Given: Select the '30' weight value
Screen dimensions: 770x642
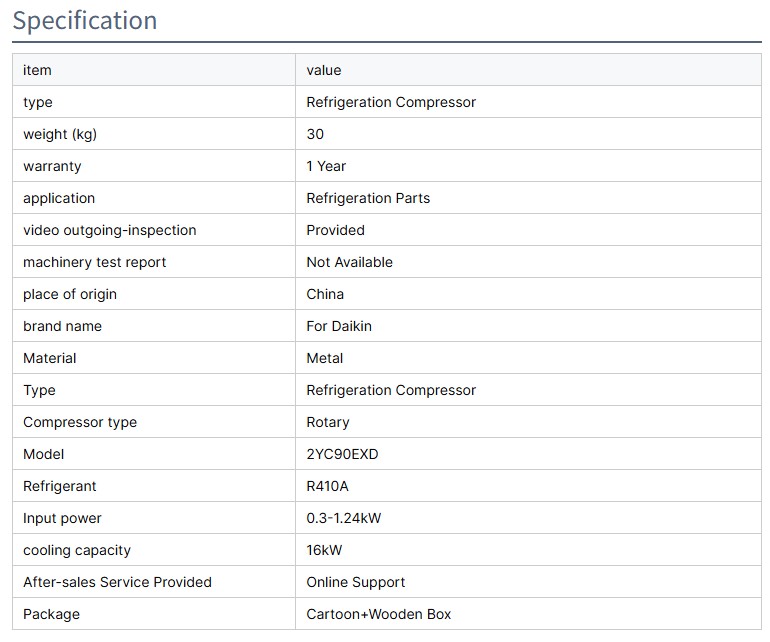Looking at the screenshot, I should [315, 134].
